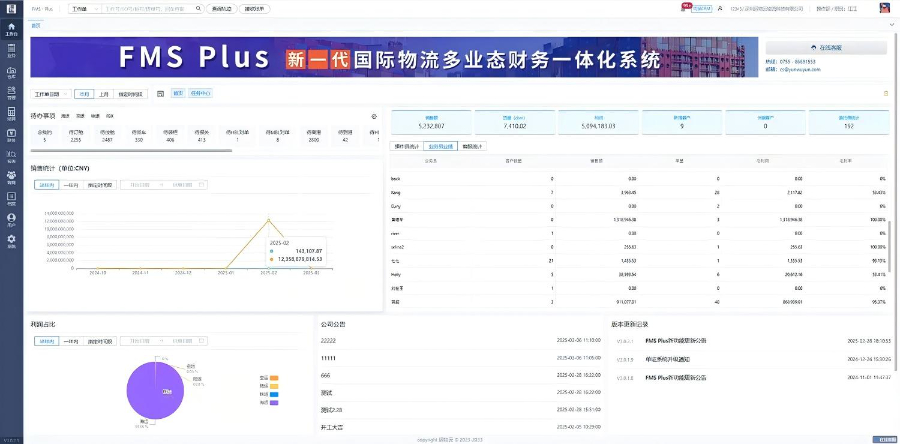Select 上月 in the date range toggle
This screenshot has height=444, width=900.
(104, 94)
